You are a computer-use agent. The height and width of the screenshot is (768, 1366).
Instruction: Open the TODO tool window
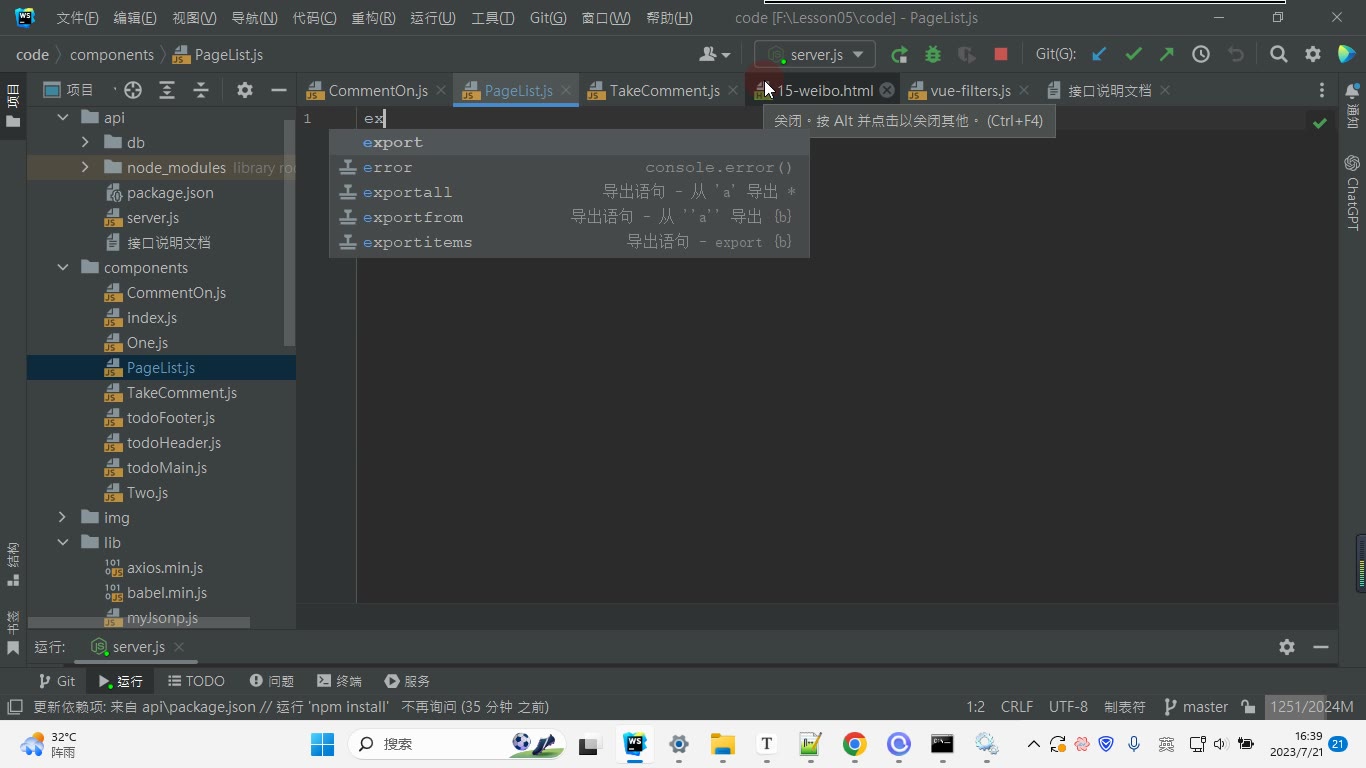tap(196, 681)
